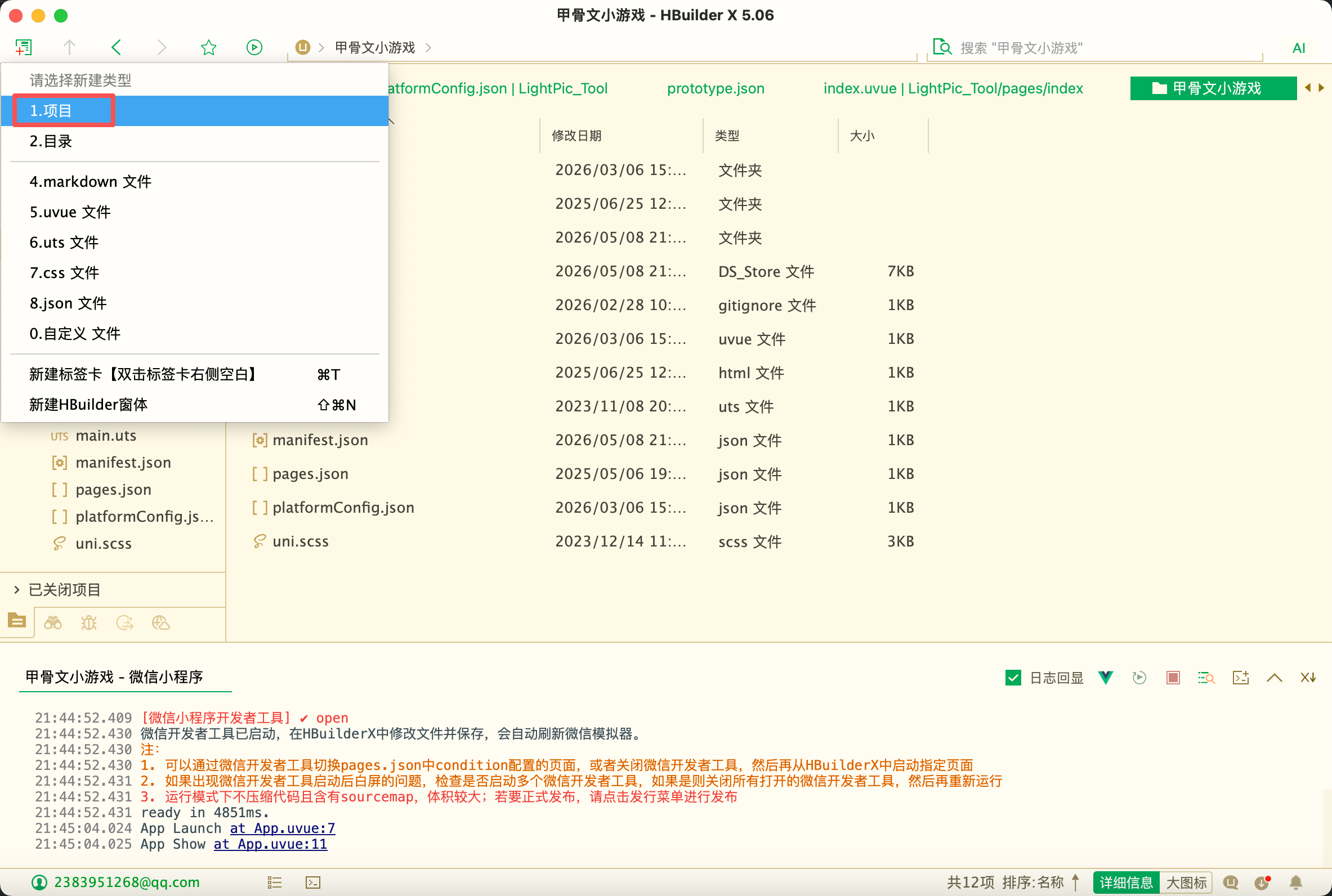1332x896 pixels.
Task: Click the Vue logo icon in console
Action: pos(1106,678)
